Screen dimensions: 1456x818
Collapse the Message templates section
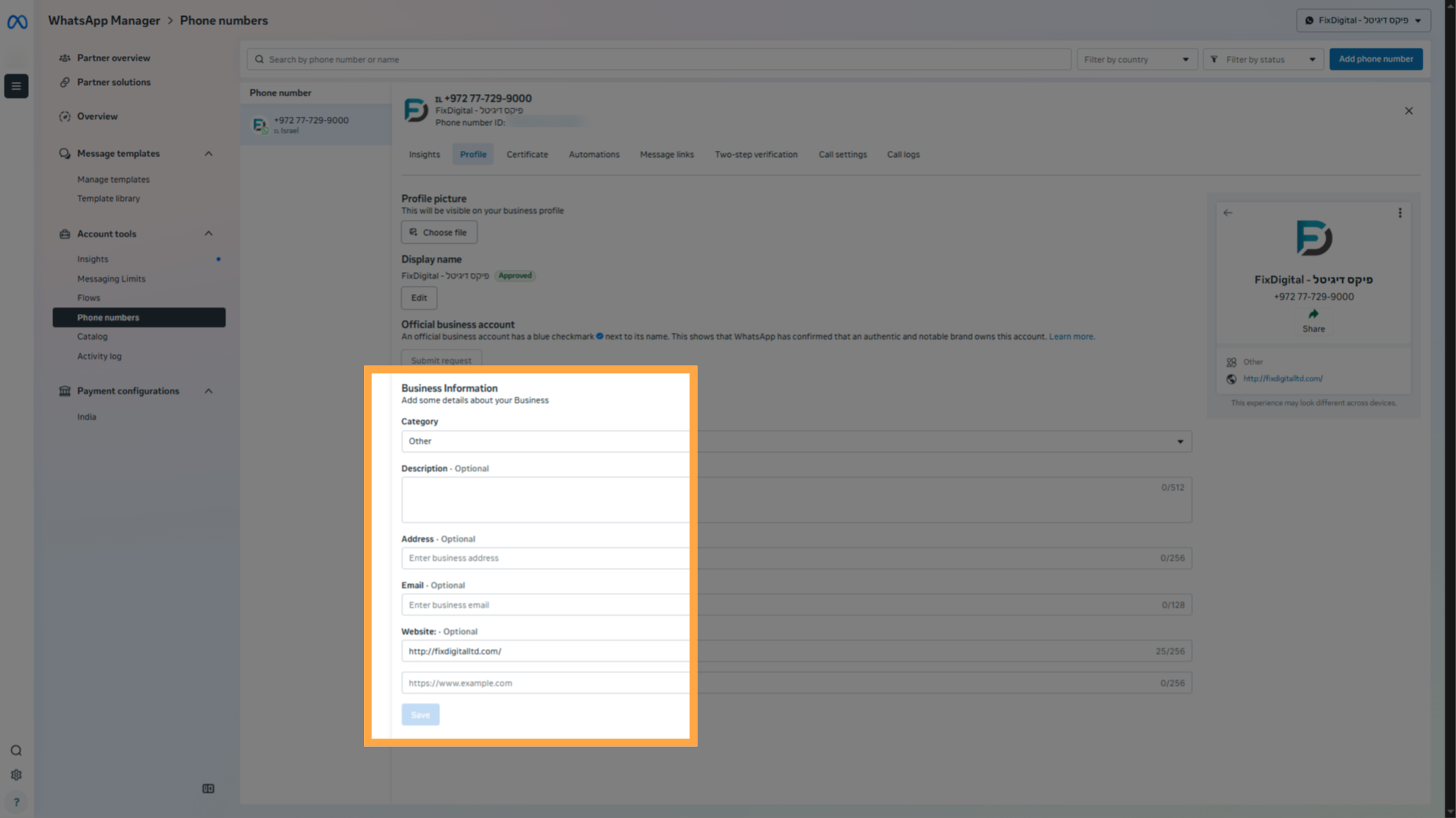click(x=209, y=154)
